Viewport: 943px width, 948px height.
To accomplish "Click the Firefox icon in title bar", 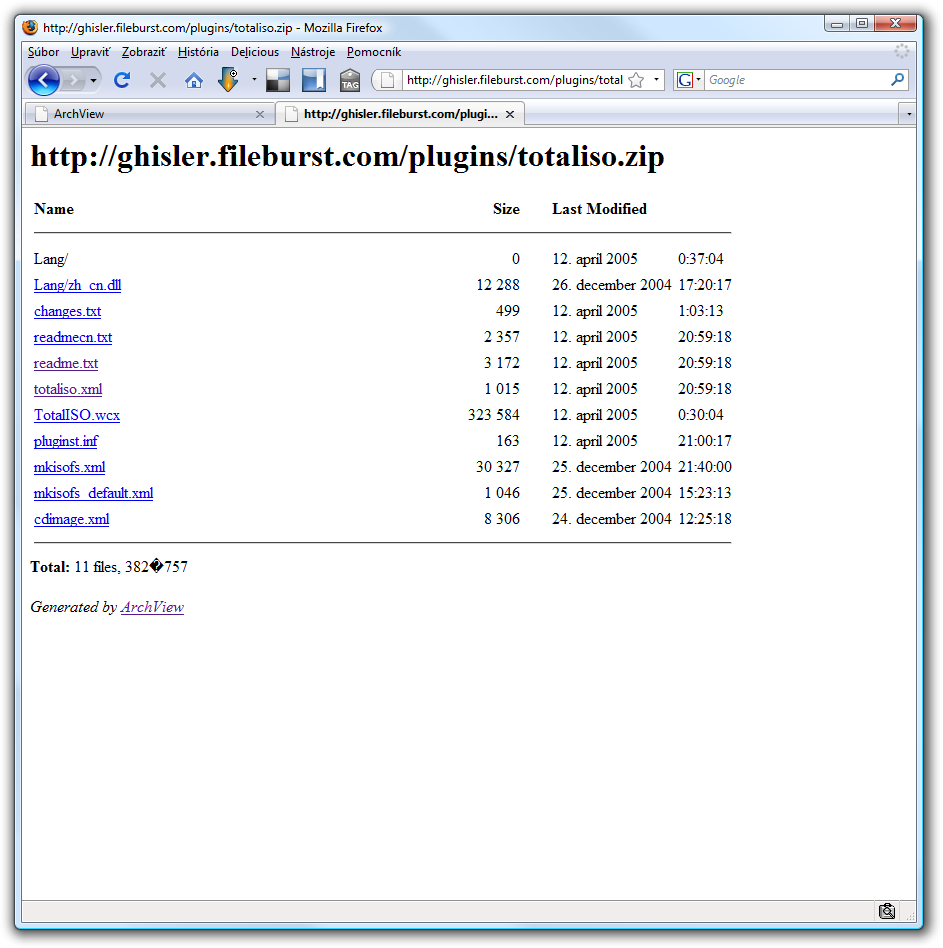I will tap(30, 27).
